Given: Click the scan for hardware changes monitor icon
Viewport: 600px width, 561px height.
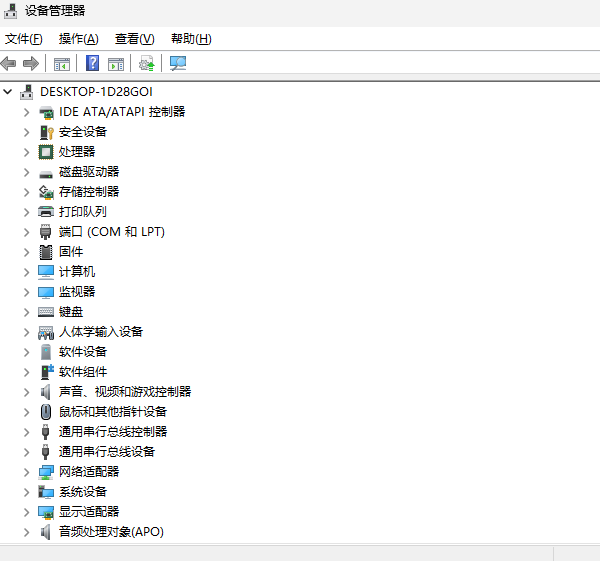Looking at the screenshot, I should click(x=178, y=64).
